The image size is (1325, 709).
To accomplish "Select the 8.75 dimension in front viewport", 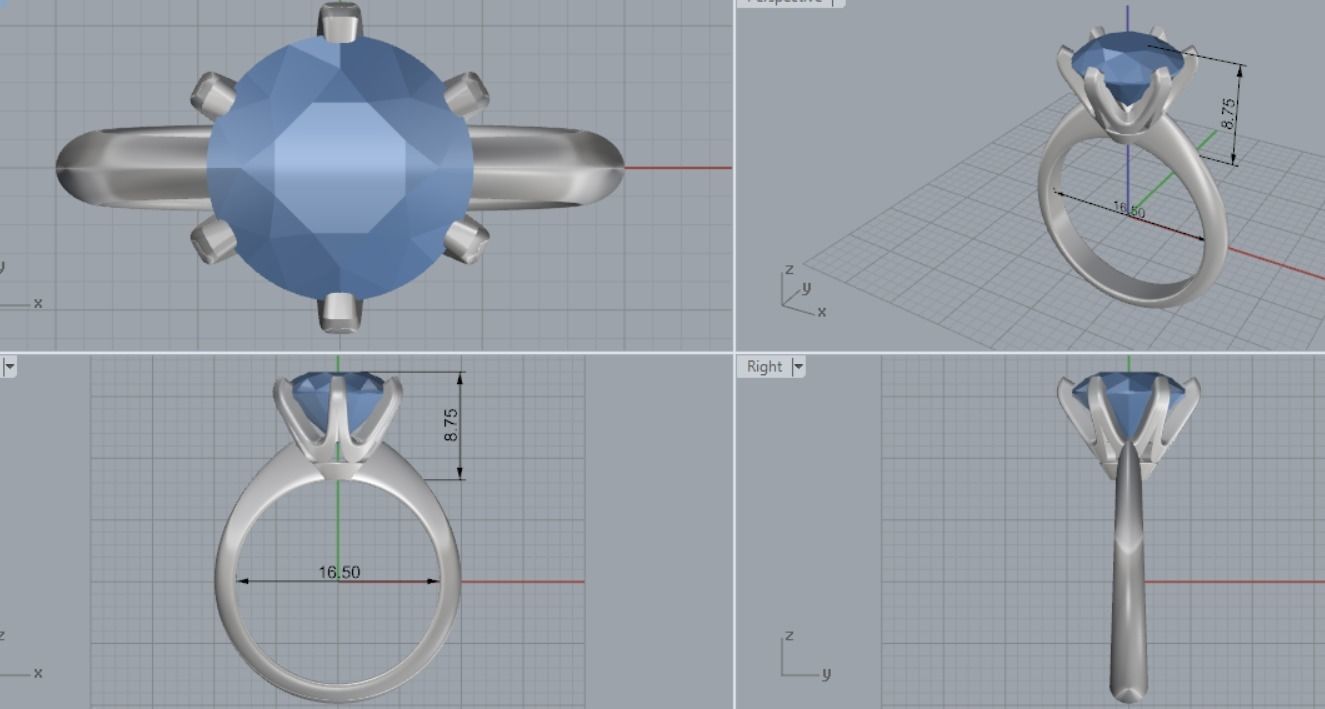I will pyautogui.click(x=452, y=425).
